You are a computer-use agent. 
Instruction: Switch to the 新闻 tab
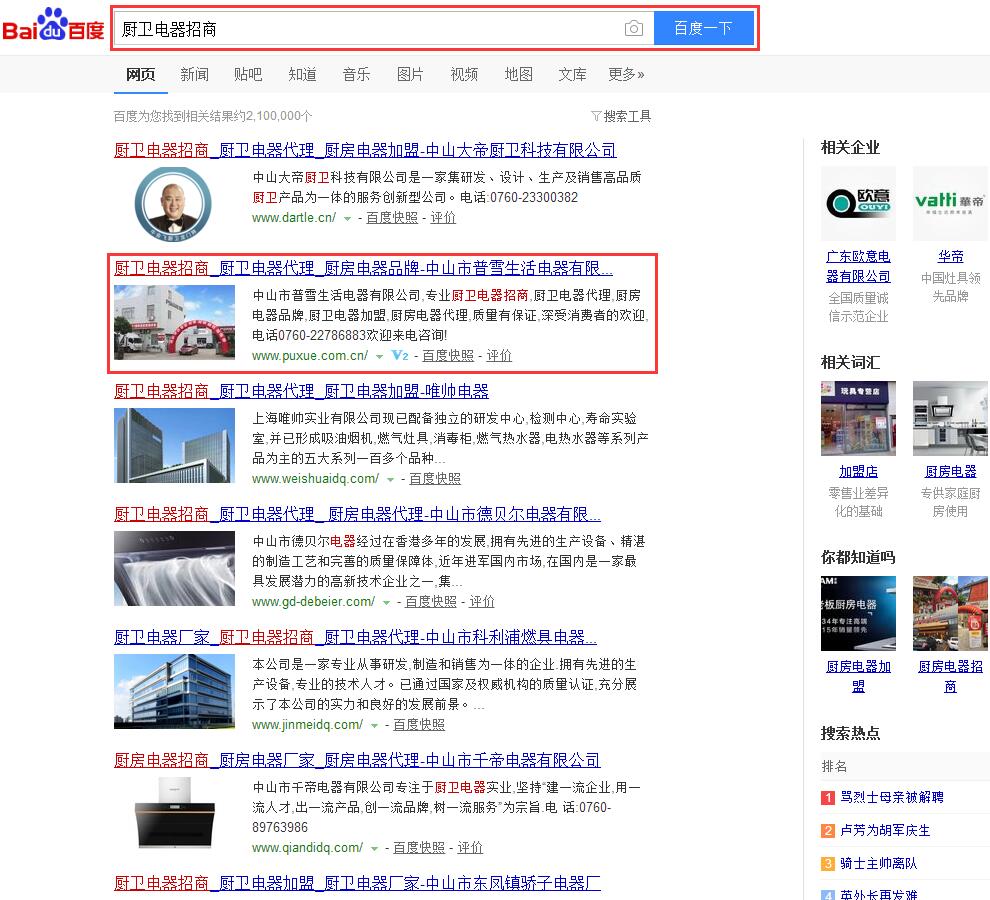point(195,74)
